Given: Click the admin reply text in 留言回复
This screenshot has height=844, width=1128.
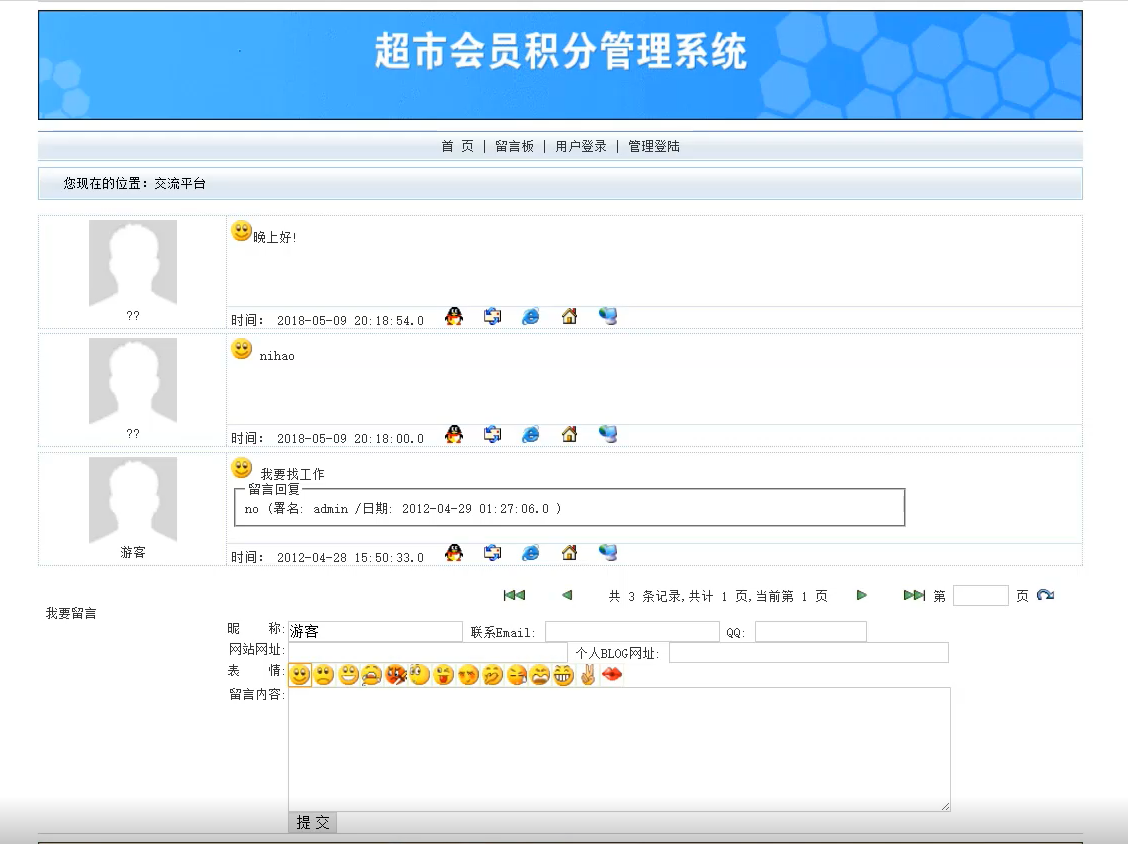Looking at the screenshot, I should (403, 509).
